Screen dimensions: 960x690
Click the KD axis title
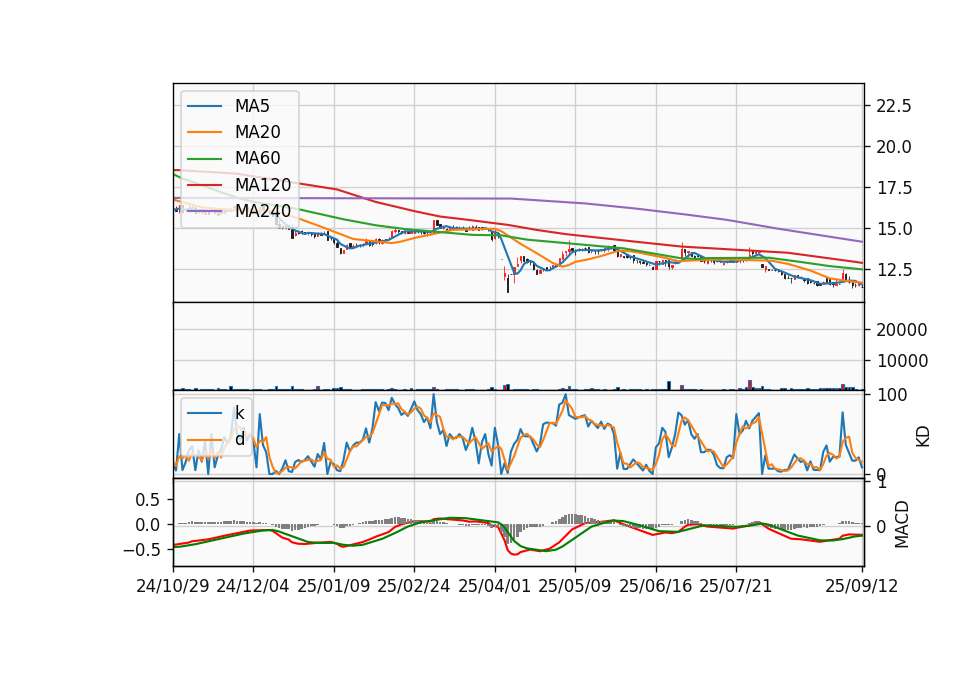[923, 436]
